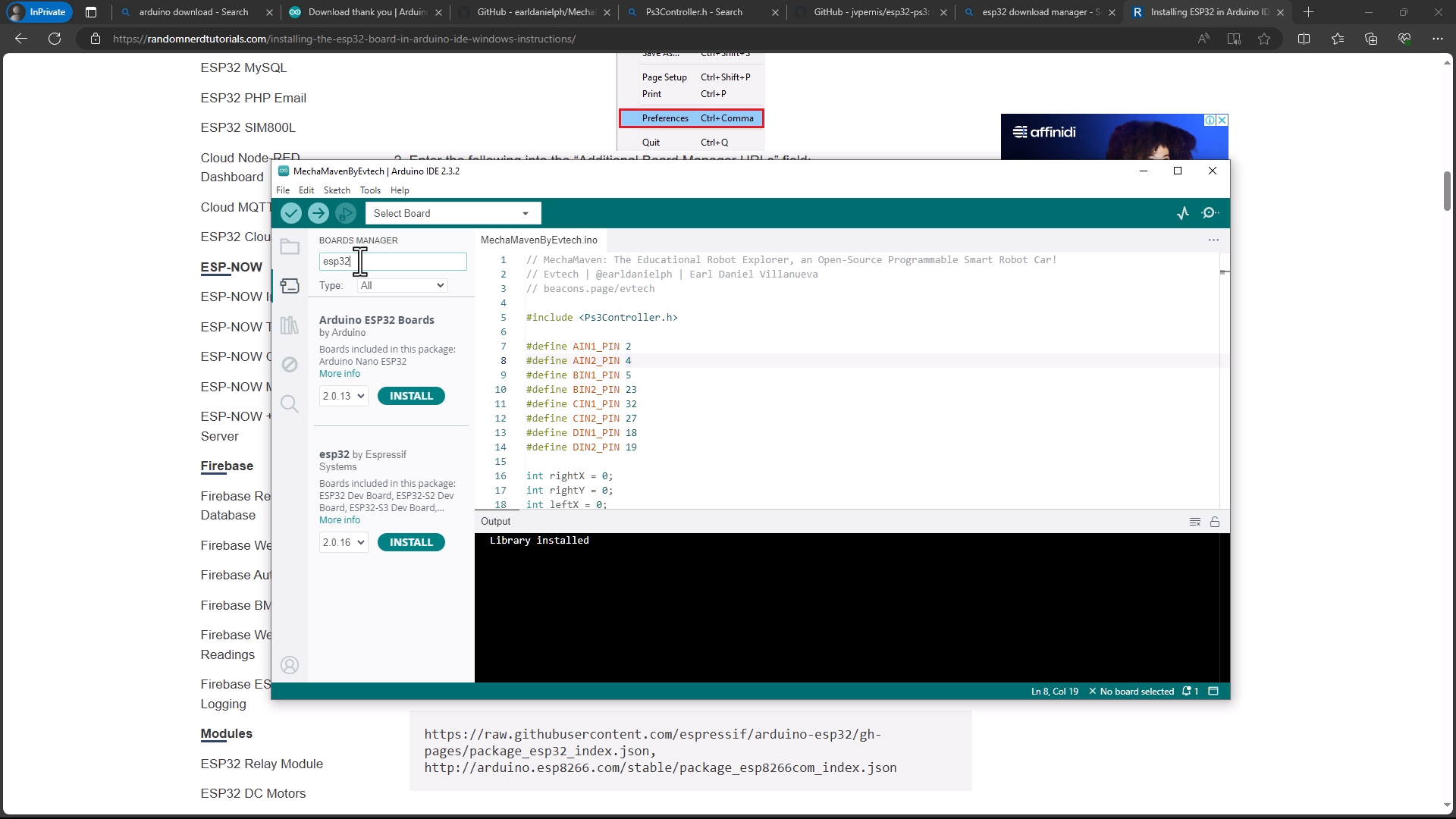Open More info for Arduino ESP32 Boards
This screenshot has height=819, width=1456.
(x=340, y=374)
